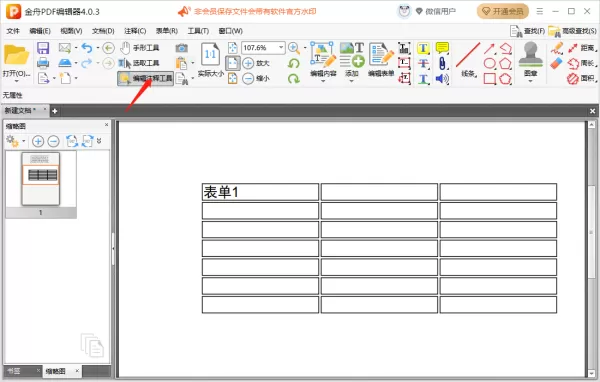Click the Edit Form (编辑表单) tool
The height and width of the screenshot is (382, 600).
381,59
